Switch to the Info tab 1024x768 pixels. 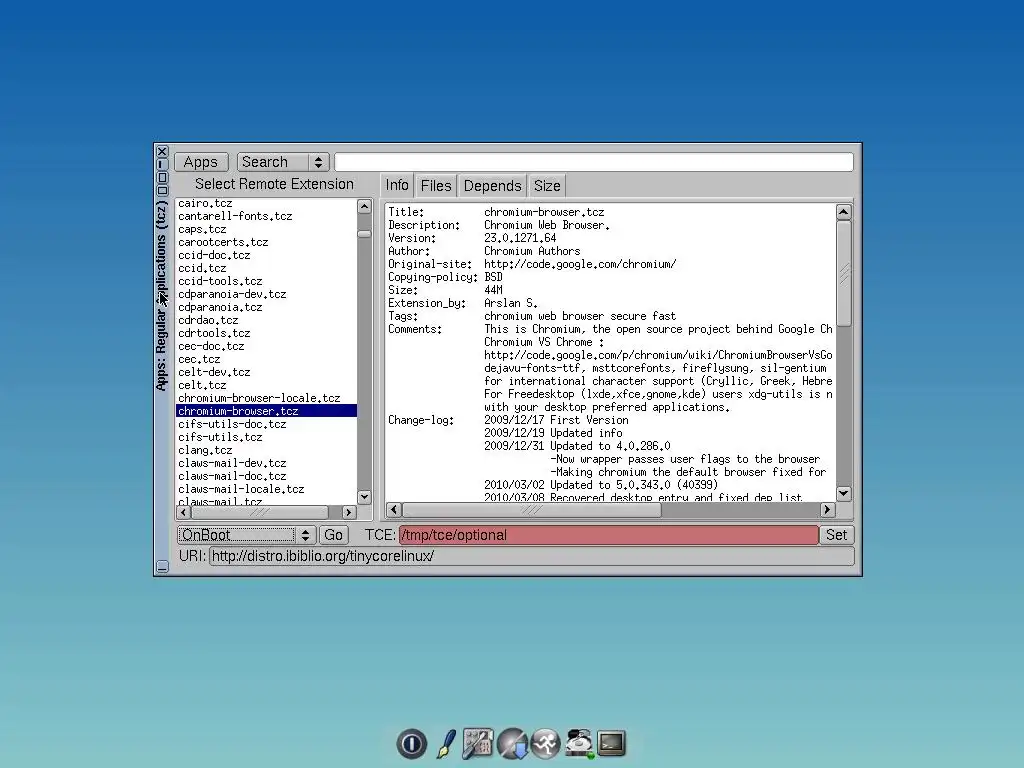pos(397,185)
